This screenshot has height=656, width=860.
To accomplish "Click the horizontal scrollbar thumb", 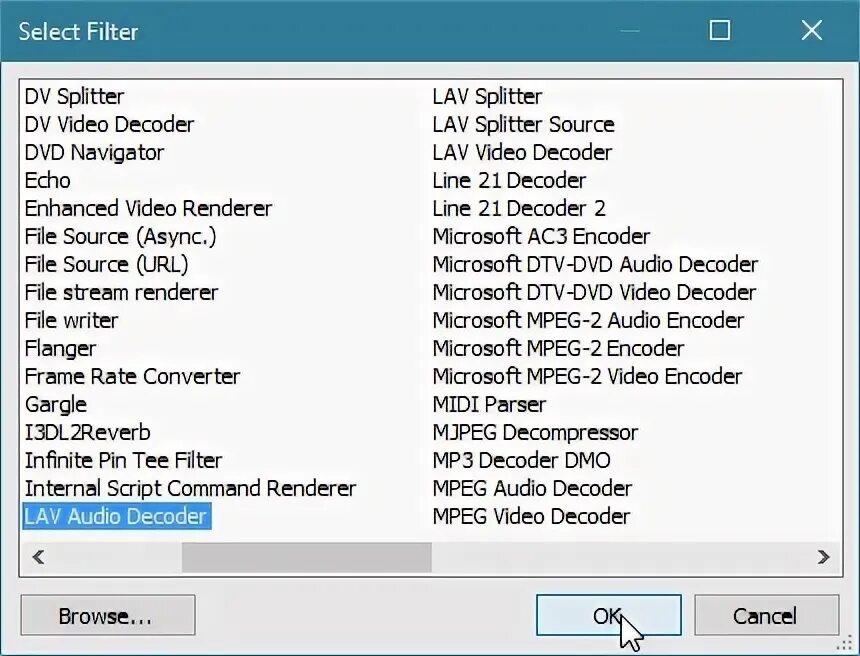I will pos(307,557).
